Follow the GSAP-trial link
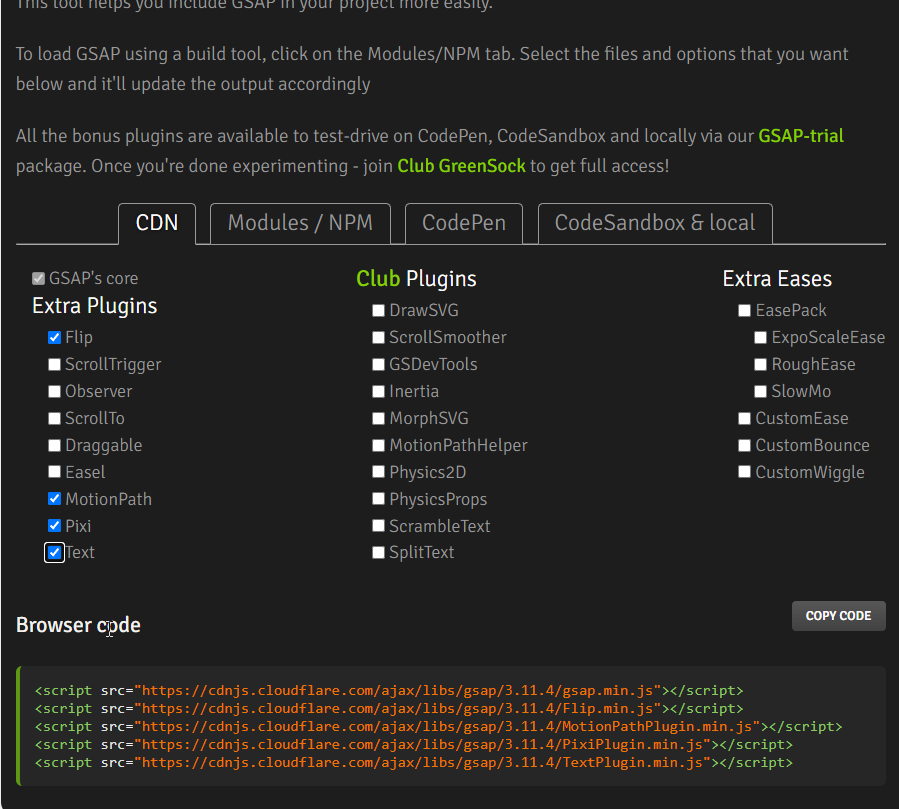 (800, 136)
